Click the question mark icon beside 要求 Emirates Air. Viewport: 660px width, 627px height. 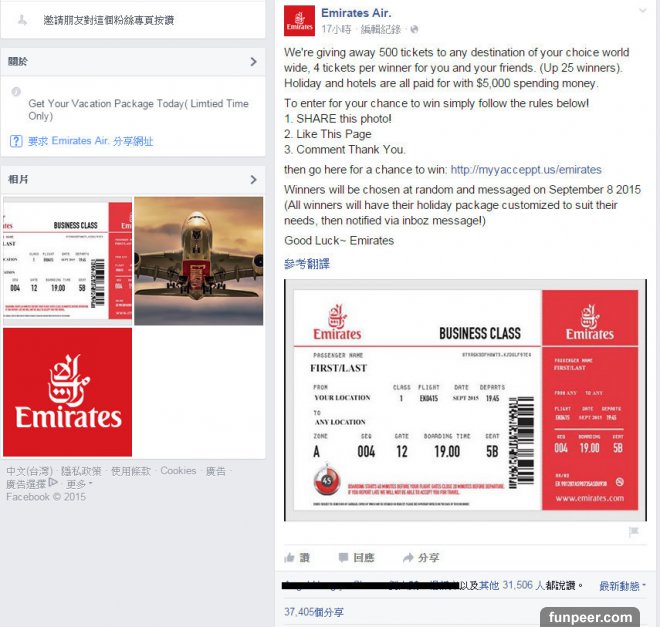click(16, 141)
